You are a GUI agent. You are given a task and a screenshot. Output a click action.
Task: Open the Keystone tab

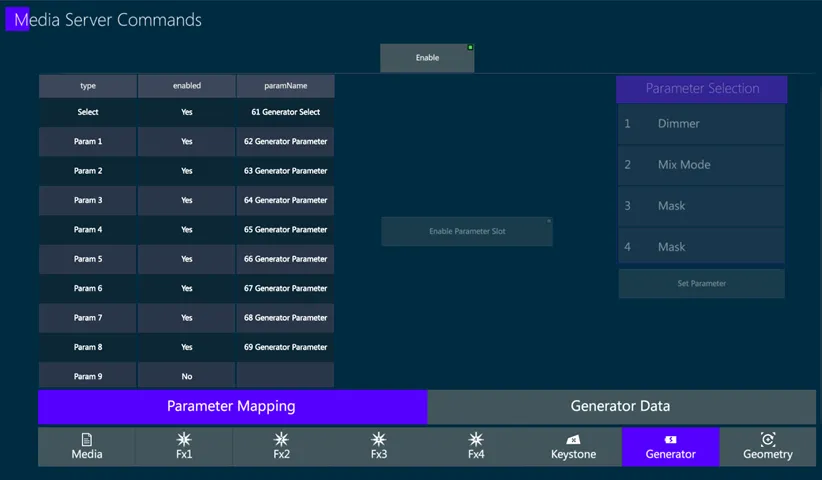pyautogui.click(x=574, y=446)
